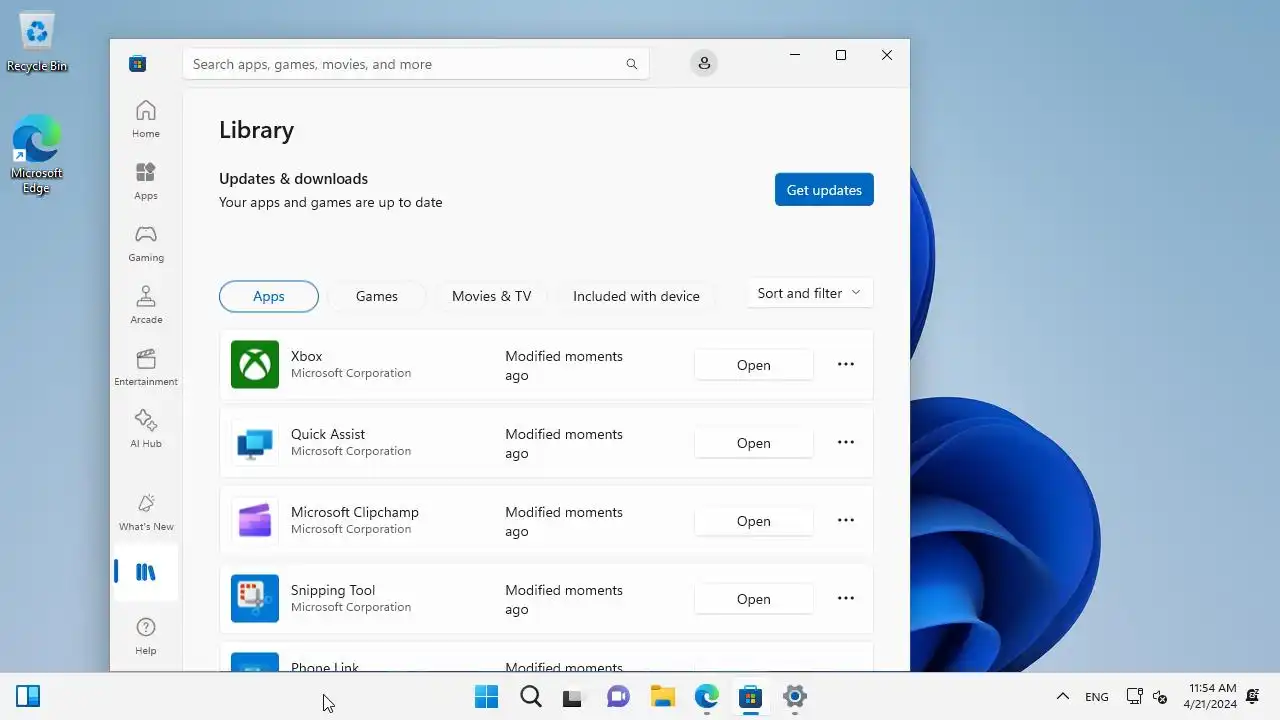
Task: Open Chat app on taskbar
Action: (x=618, y=696)
